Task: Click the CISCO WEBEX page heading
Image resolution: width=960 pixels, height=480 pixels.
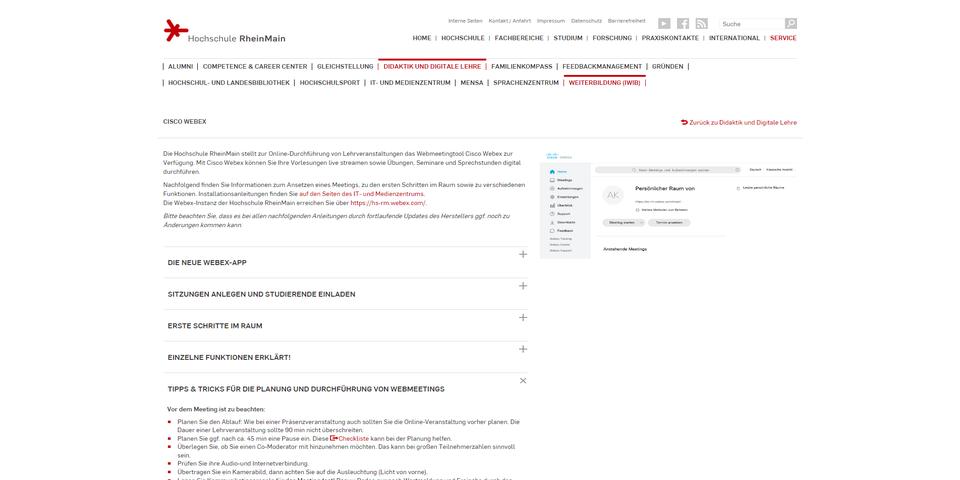Action: coord(185,122)
